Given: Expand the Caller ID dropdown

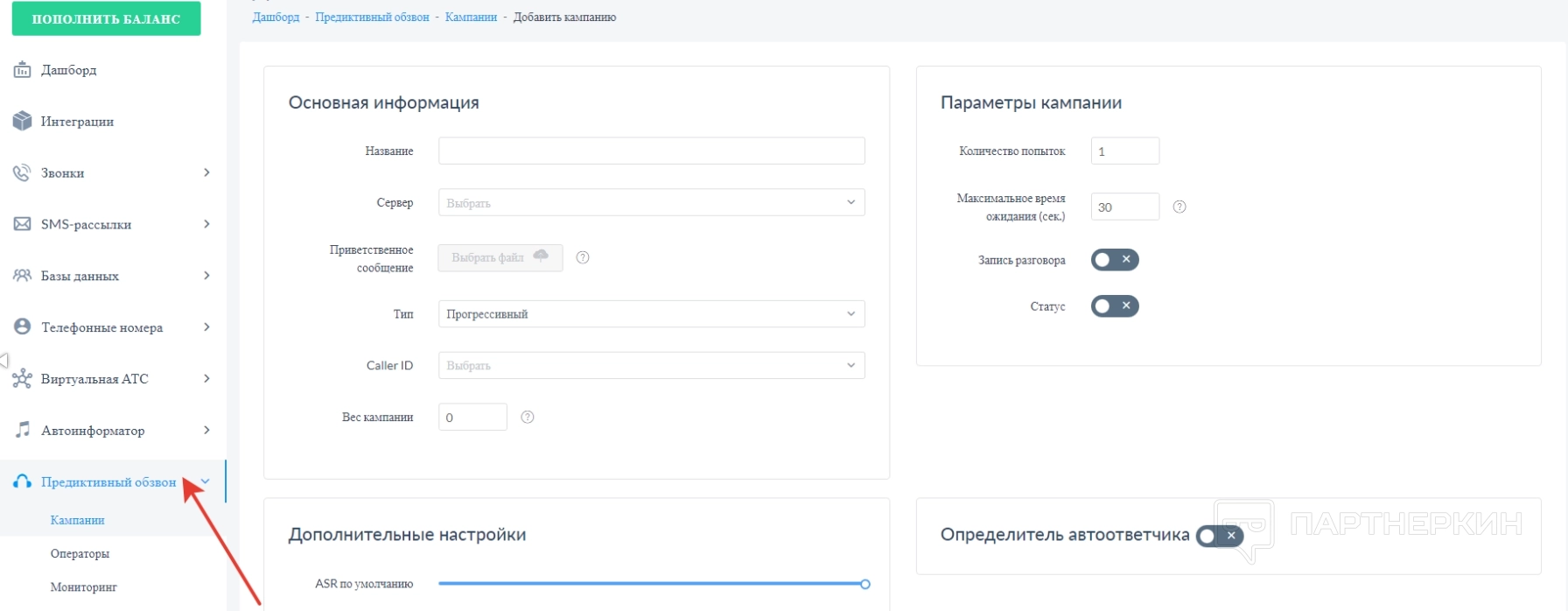Looking at the screenshot, I should coord(651,366).
